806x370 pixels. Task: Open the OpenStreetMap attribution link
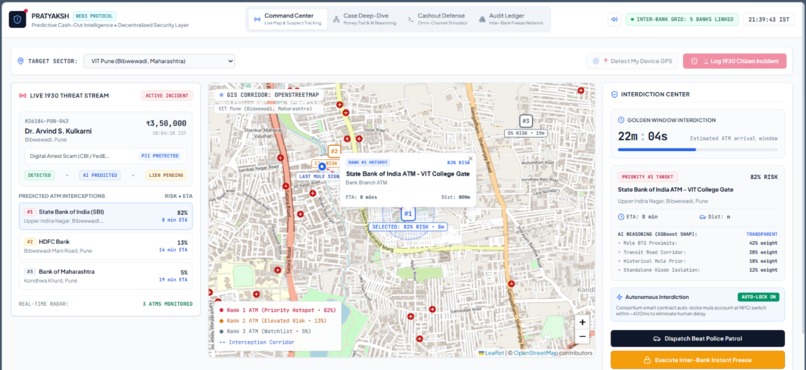[x=535, y=353]
